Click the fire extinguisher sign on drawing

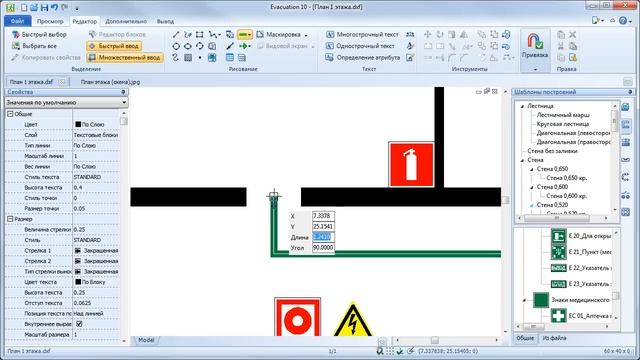[411, 164]
